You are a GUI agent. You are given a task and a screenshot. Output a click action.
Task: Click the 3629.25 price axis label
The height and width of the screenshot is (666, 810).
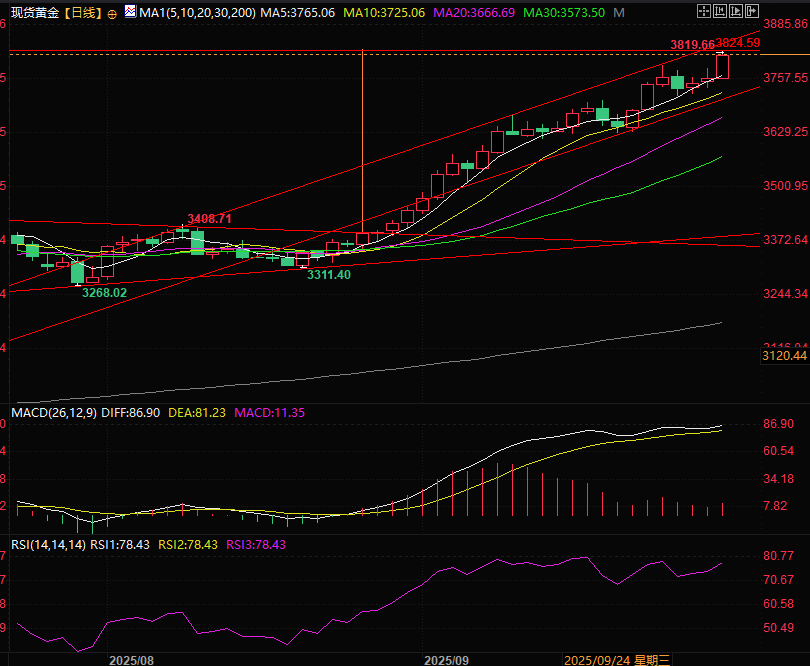tap(785, 132)
